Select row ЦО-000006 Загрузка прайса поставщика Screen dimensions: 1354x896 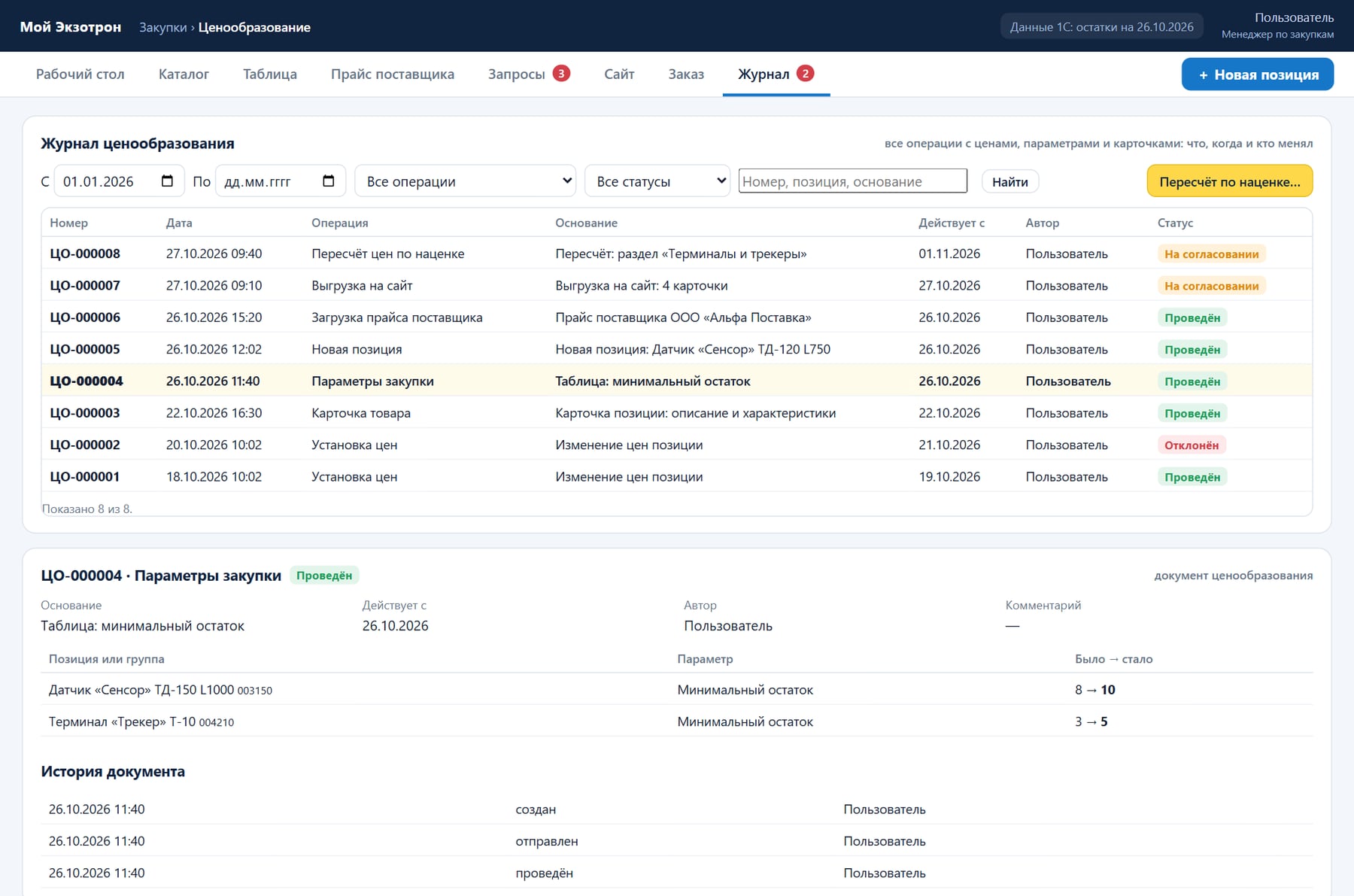click(x=677, y=317)
